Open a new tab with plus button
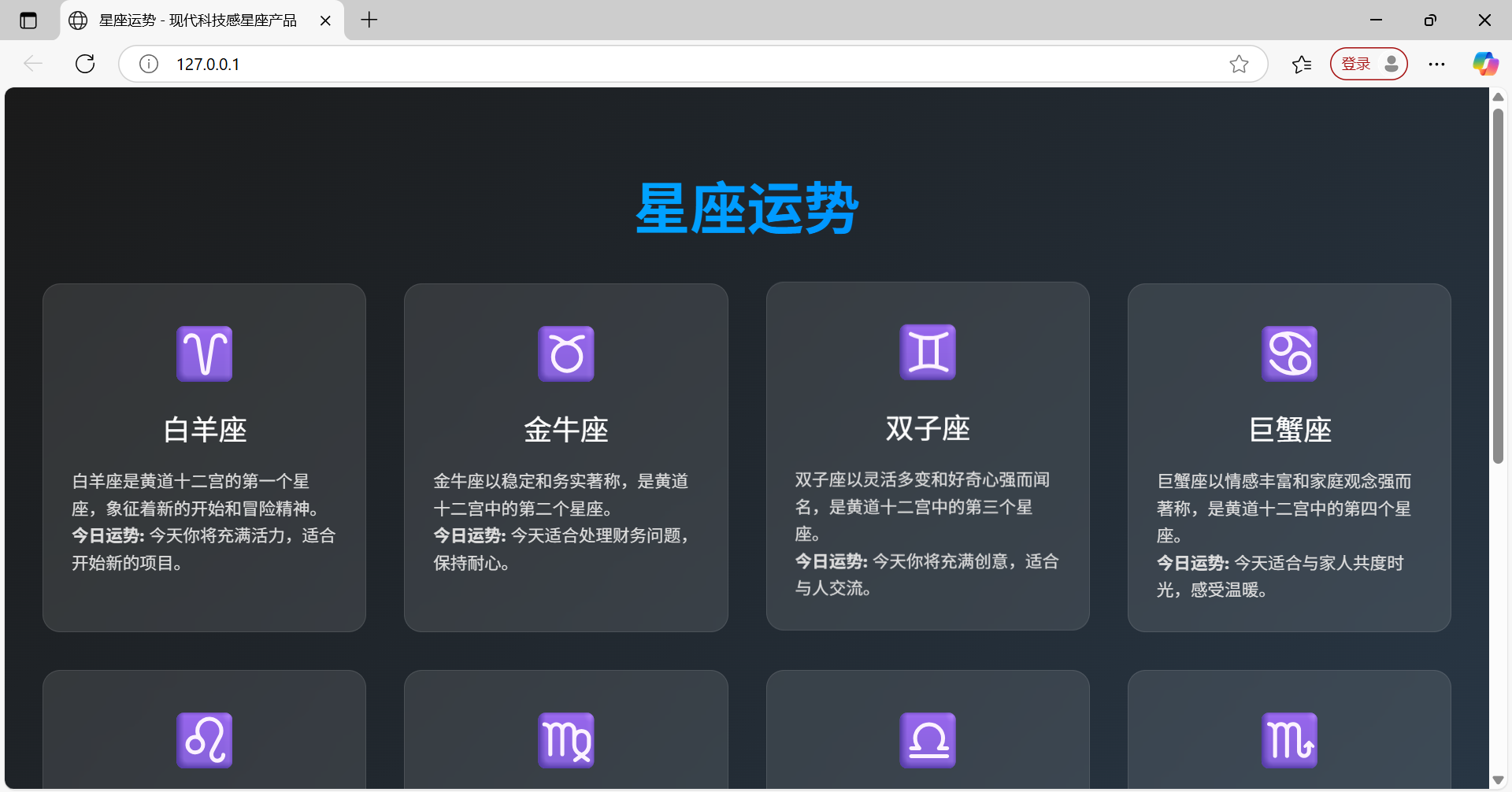 pyautogui.click(x=369, y=20)
